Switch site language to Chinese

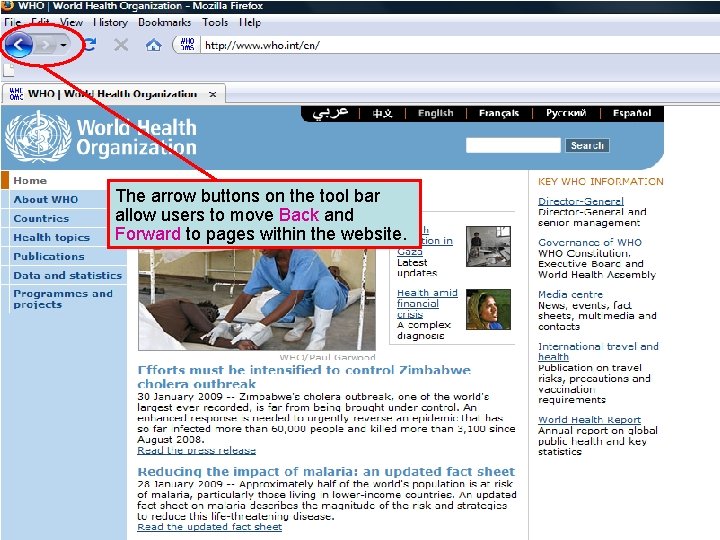pos(382,113)
